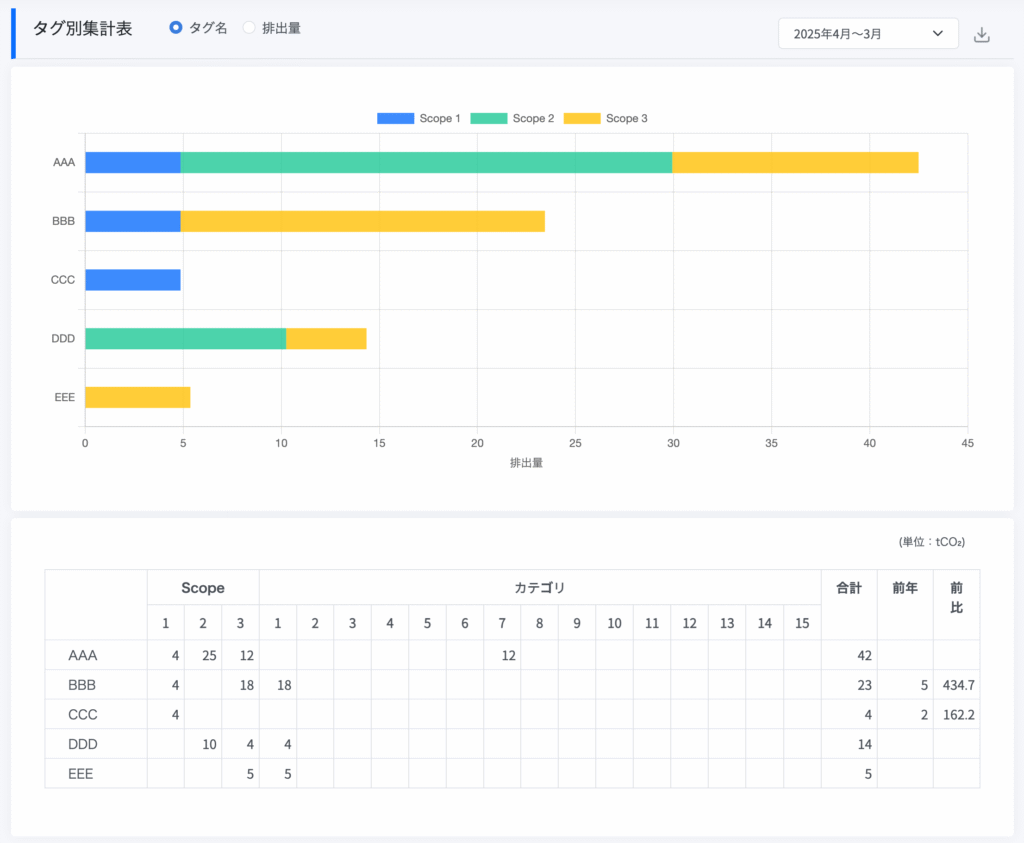1024x843 pixels.
Task: Click the CCC blue bar
Action: 133,280
